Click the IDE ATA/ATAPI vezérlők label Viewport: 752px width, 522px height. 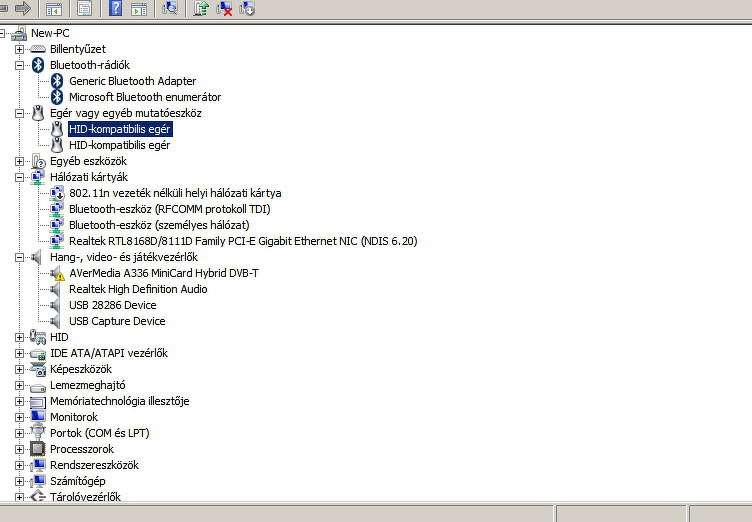109,353
